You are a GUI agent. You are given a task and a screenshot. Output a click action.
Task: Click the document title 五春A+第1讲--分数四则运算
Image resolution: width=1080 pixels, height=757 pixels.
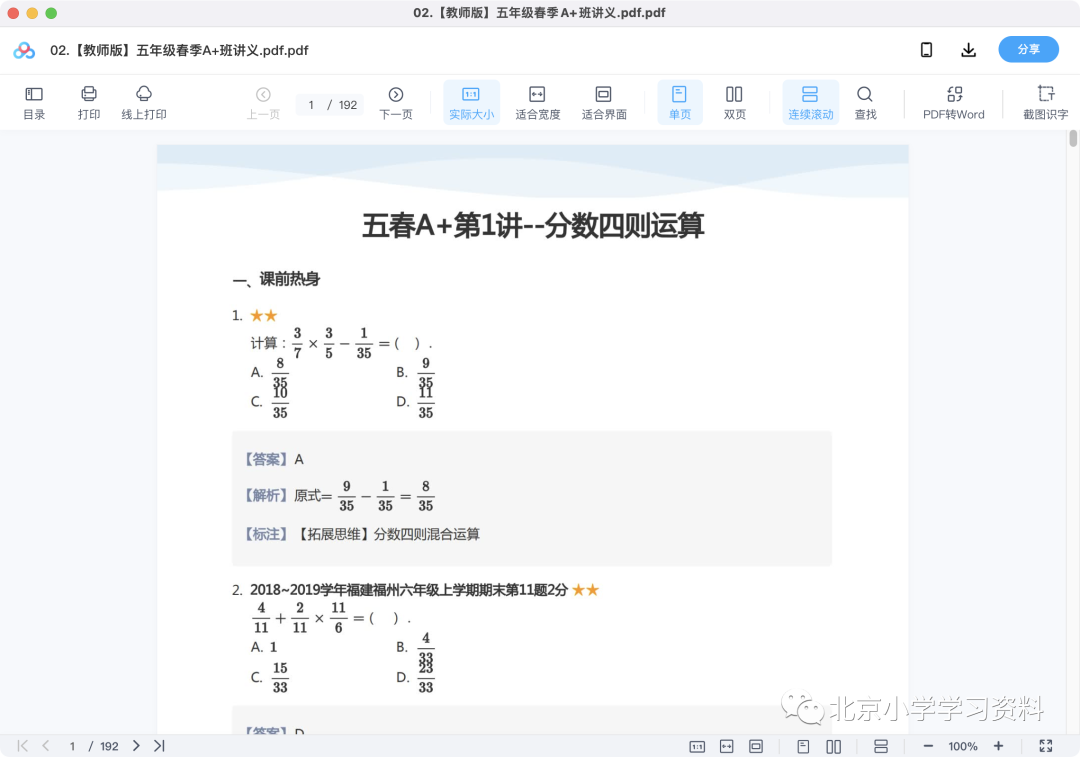click(x=533, y=226)
